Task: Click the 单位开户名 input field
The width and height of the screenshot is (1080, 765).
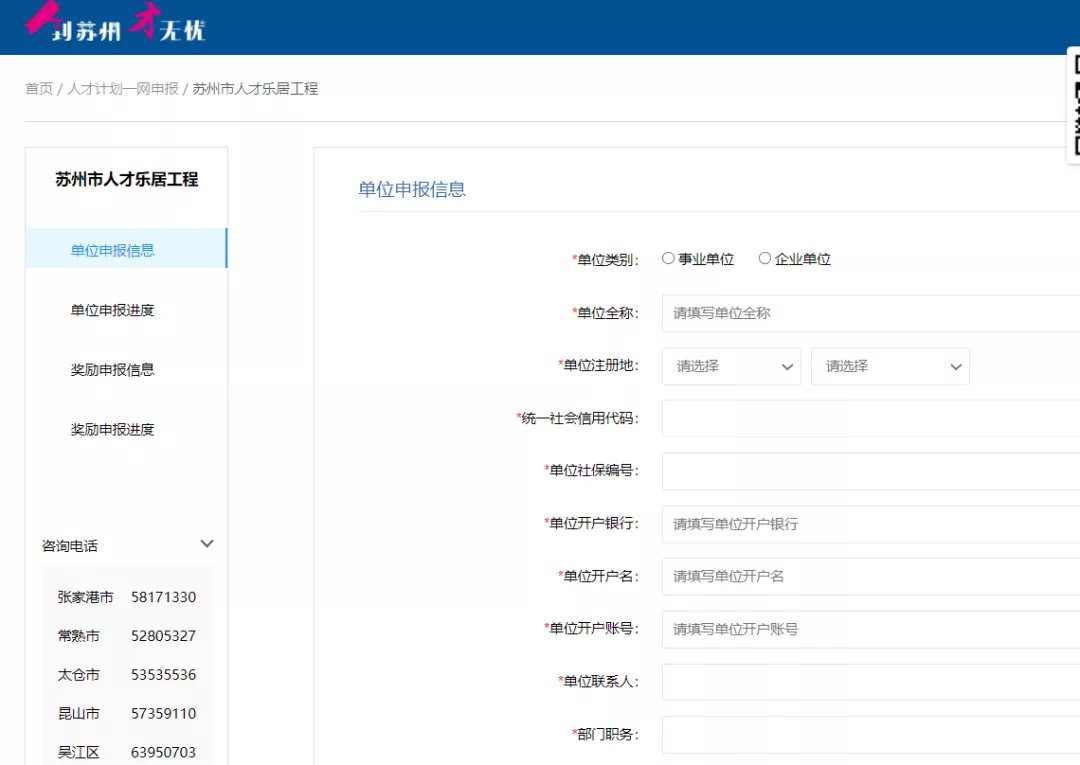Action: tap(870, 576)
